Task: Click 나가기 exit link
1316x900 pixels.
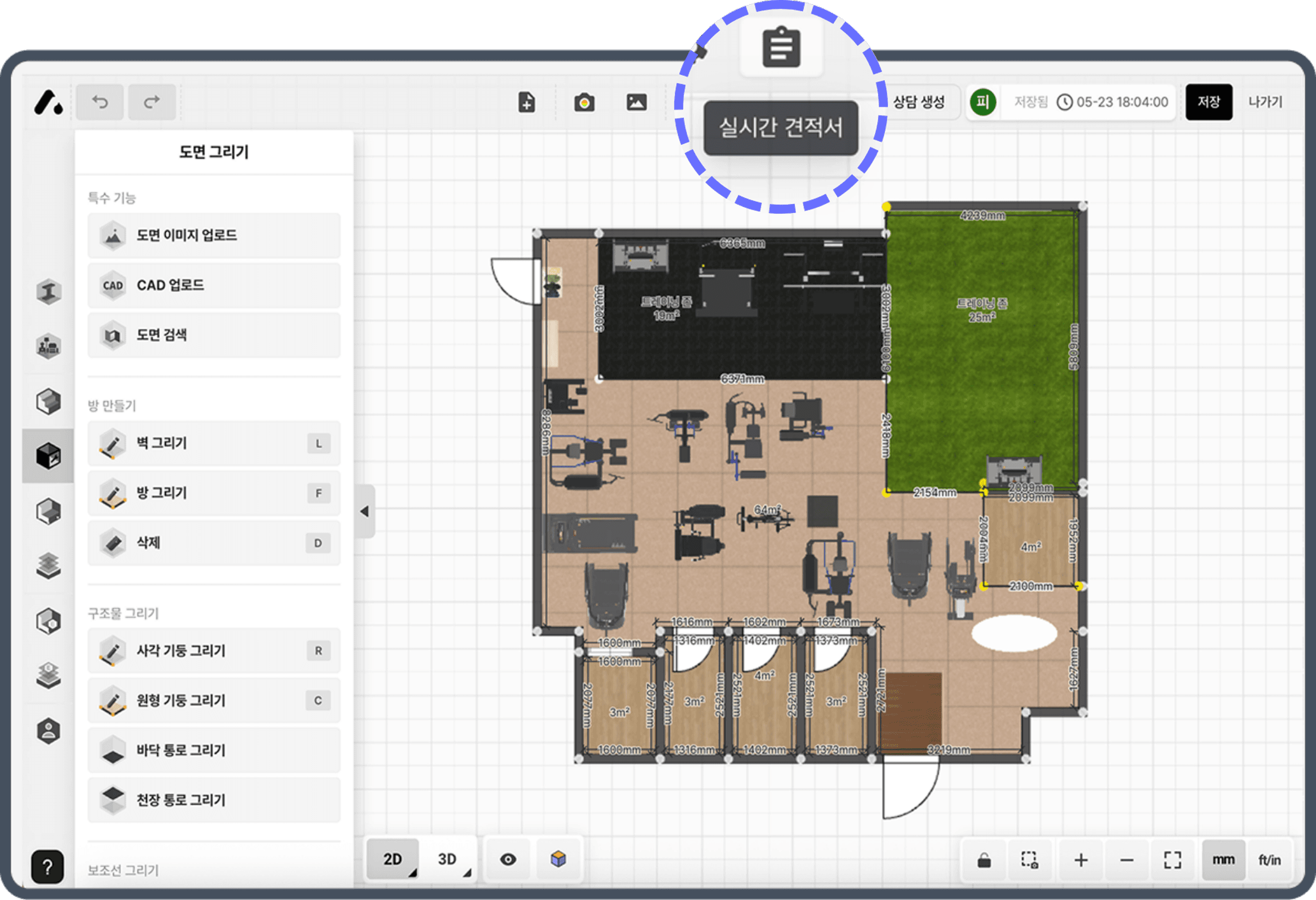Action: click(x=1265, y=102)
